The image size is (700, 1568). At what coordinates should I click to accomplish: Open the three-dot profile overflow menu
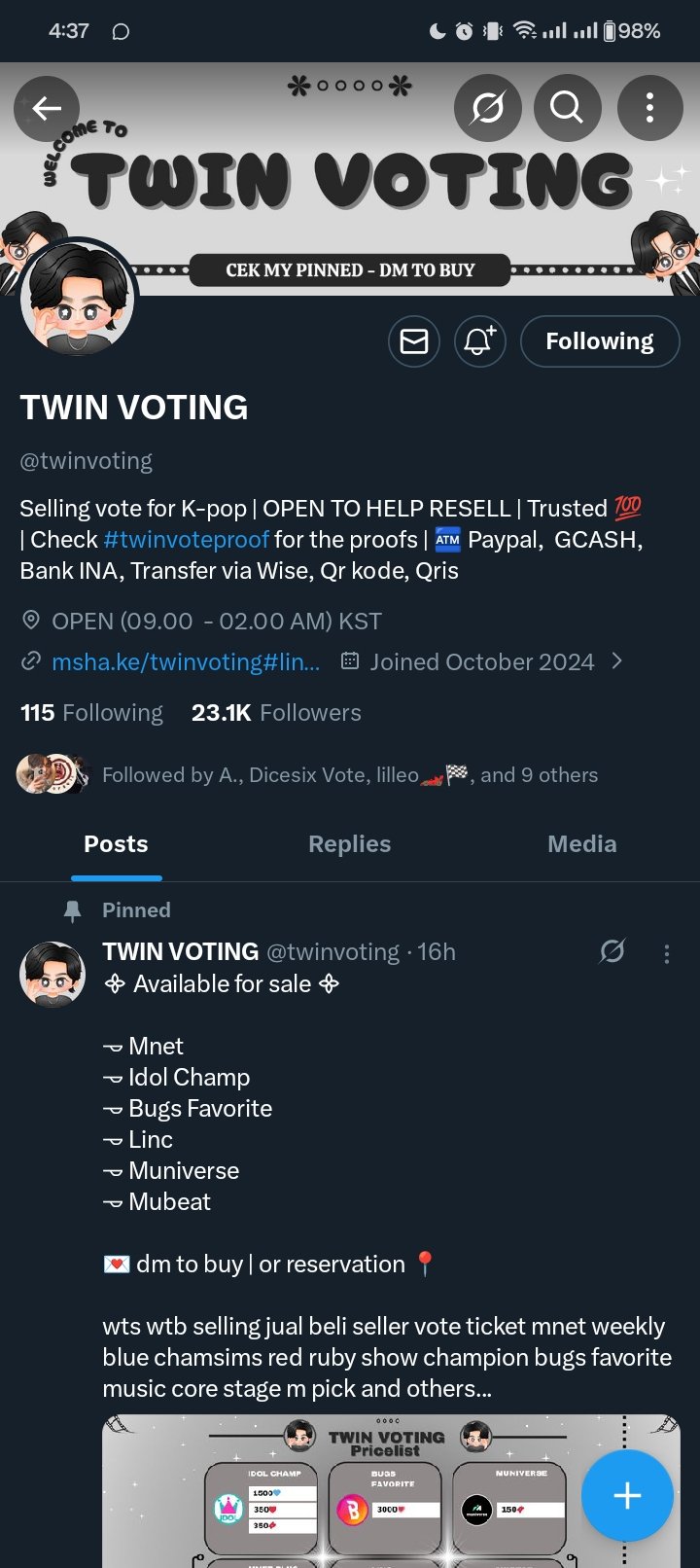click(649, 108)
